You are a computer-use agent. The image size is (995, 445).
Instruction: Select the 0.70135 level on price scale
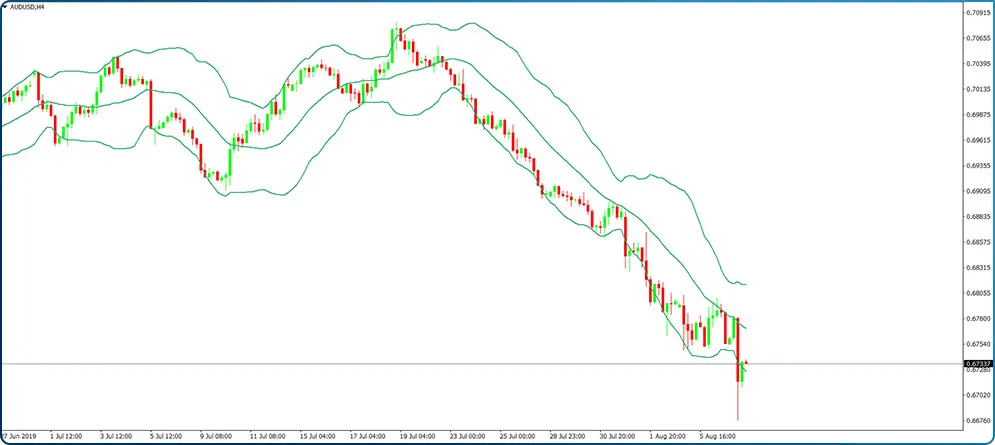click(x=977, y=90)
